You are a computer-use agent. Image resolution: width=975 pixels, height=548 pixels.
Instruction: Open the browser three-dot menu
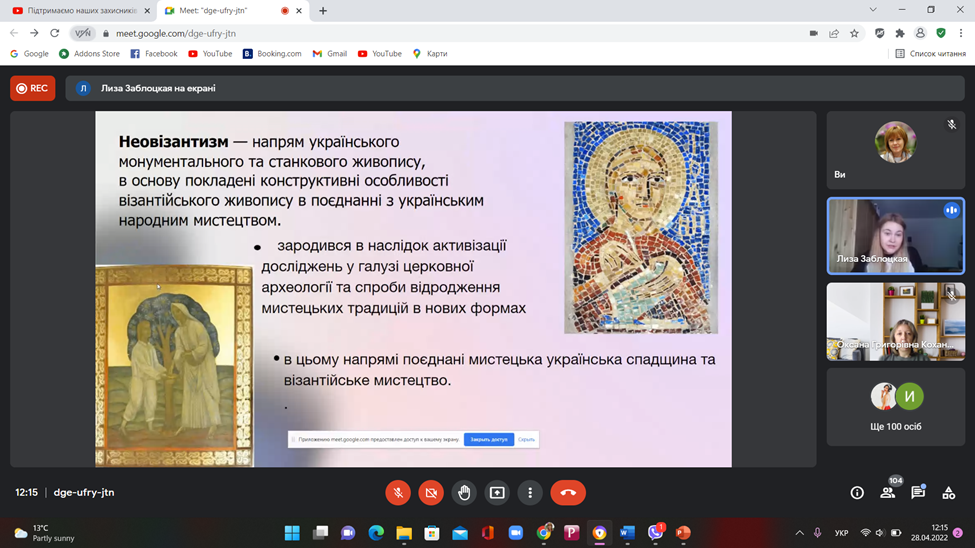961,33
